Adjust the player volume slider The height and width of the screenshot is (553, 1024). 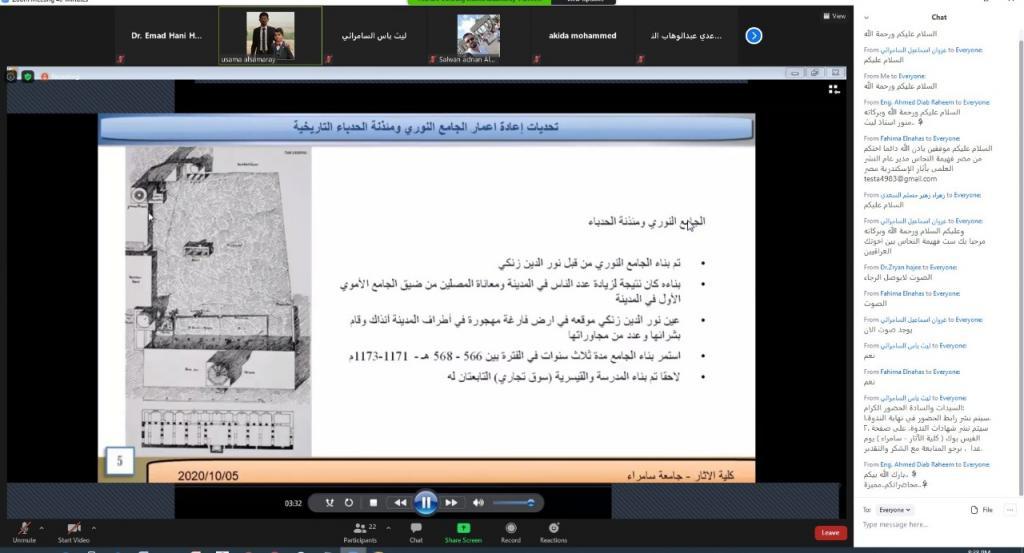coord(513,503)
